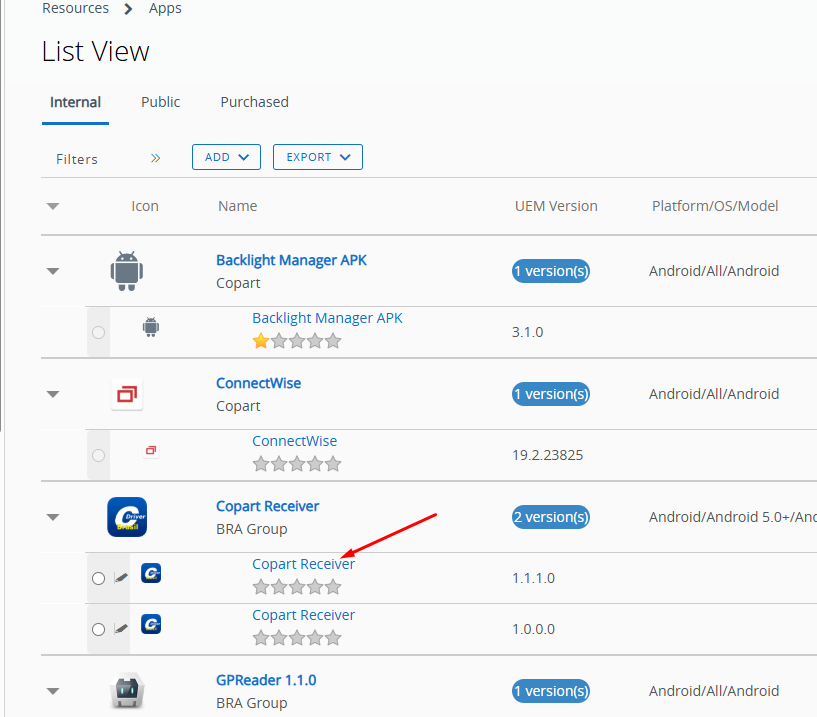Open the ConnectWise version 19.2.23825 link
Viewport: 817px width, 717px height.
(294, 441)
